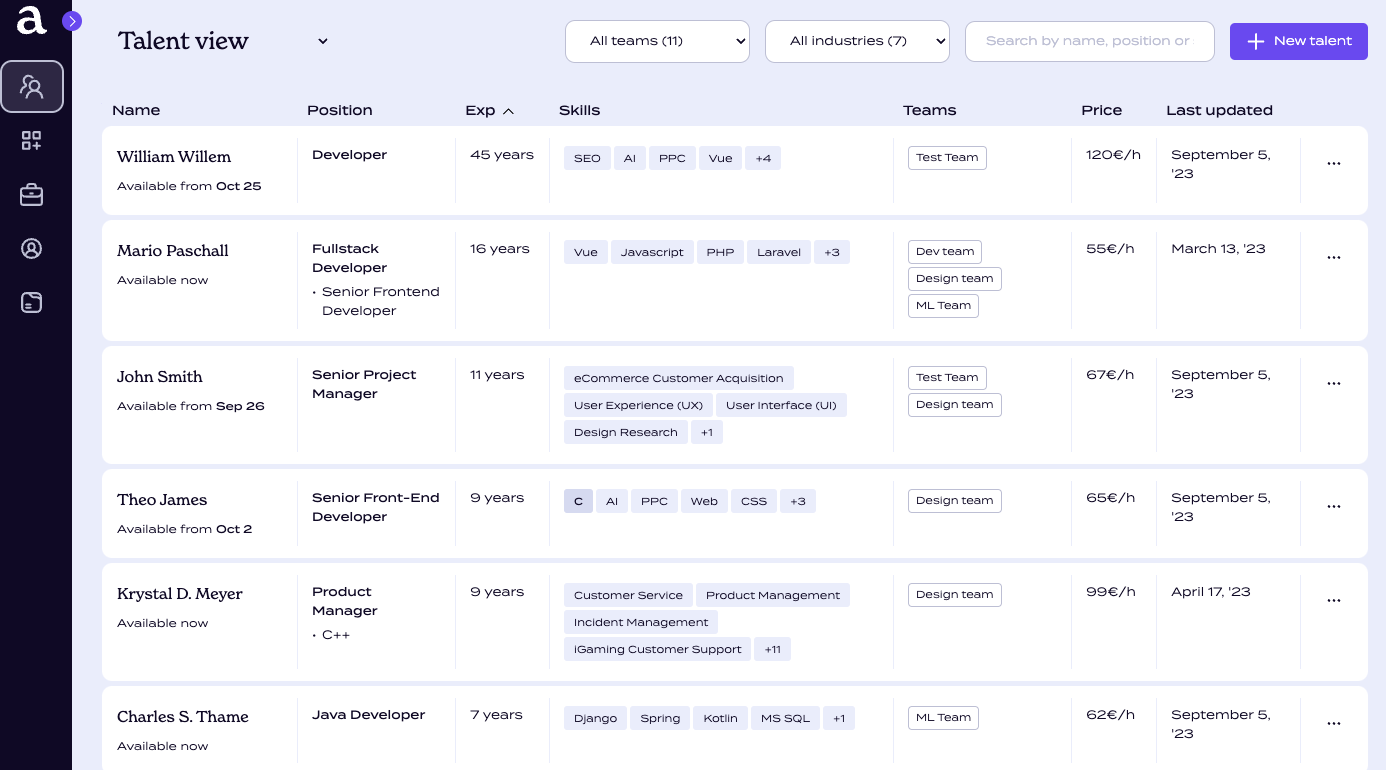Image resolution: width=1386 pixels, height=770 pixels.
Task: Open Krystal D. Meyer's talent name
Action: pos(180,594)
